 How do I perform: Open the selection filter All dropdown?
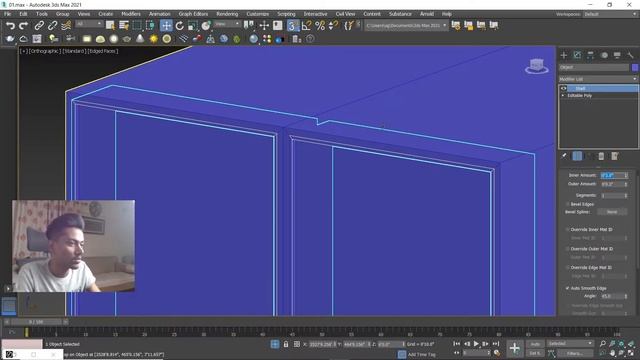[x=89, y=24]
